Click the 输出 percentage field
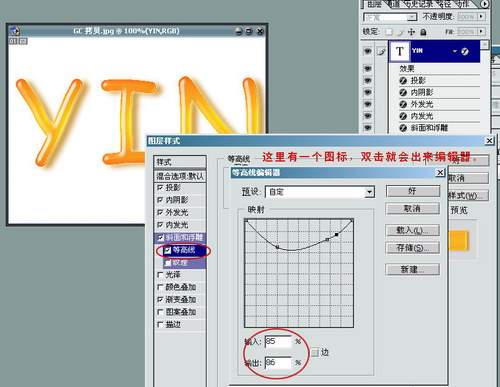The height and width of the screenshot is (387, 500). coord(278,363)
